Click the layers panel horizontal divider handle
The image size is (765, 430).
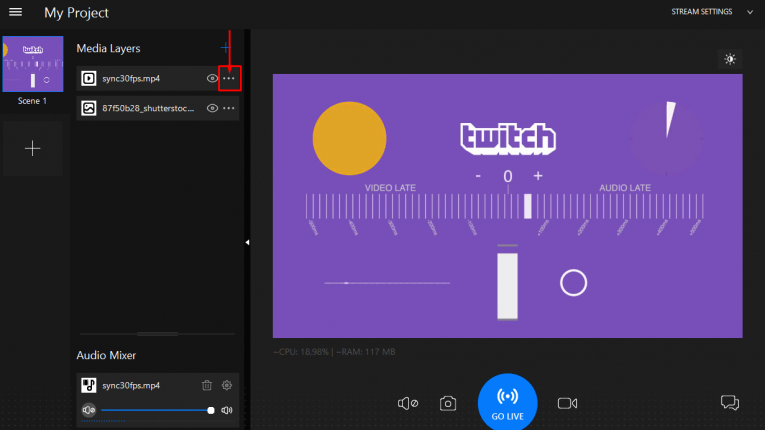157,334
